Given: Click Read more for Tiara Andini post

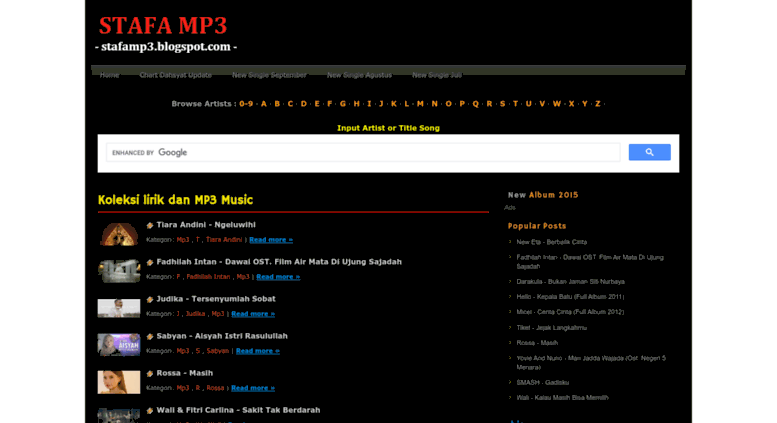Looking at the screenshot, I should pos(271,240).
